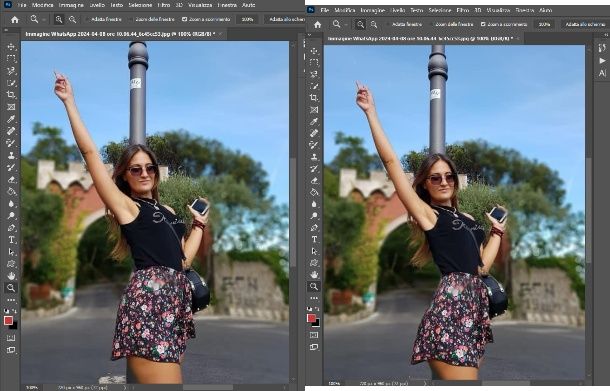Open the Livello menu in right window
This screenshot has width=610, height=391.
point(397,10)
